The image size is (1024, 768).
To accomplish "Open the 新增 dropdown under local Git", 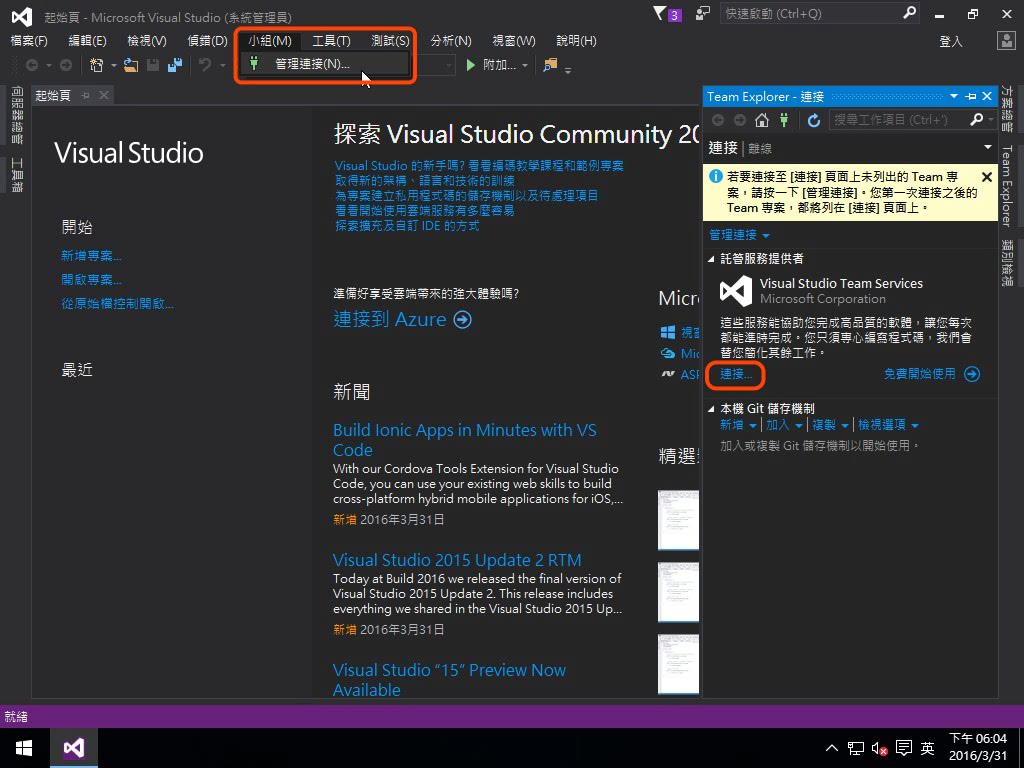I will coord(738,425).
